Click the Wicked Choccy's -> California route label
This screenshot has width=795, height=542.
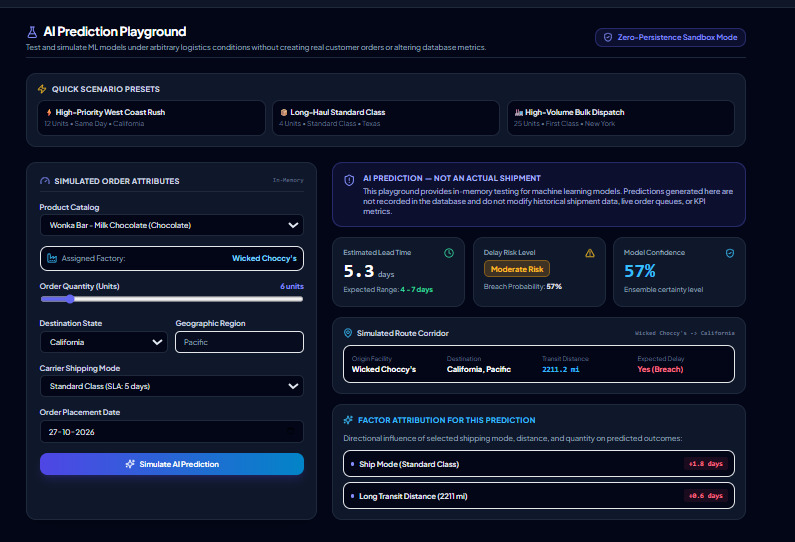684,333
